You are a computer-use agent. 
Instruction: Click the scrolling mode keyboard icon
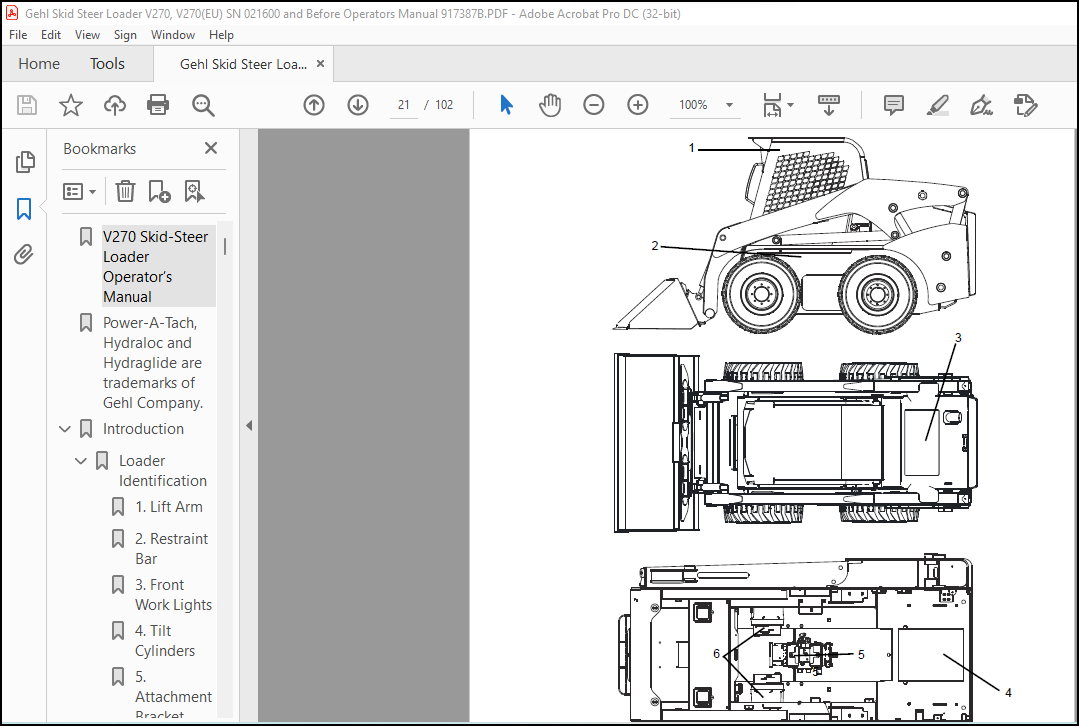[829, 105]
